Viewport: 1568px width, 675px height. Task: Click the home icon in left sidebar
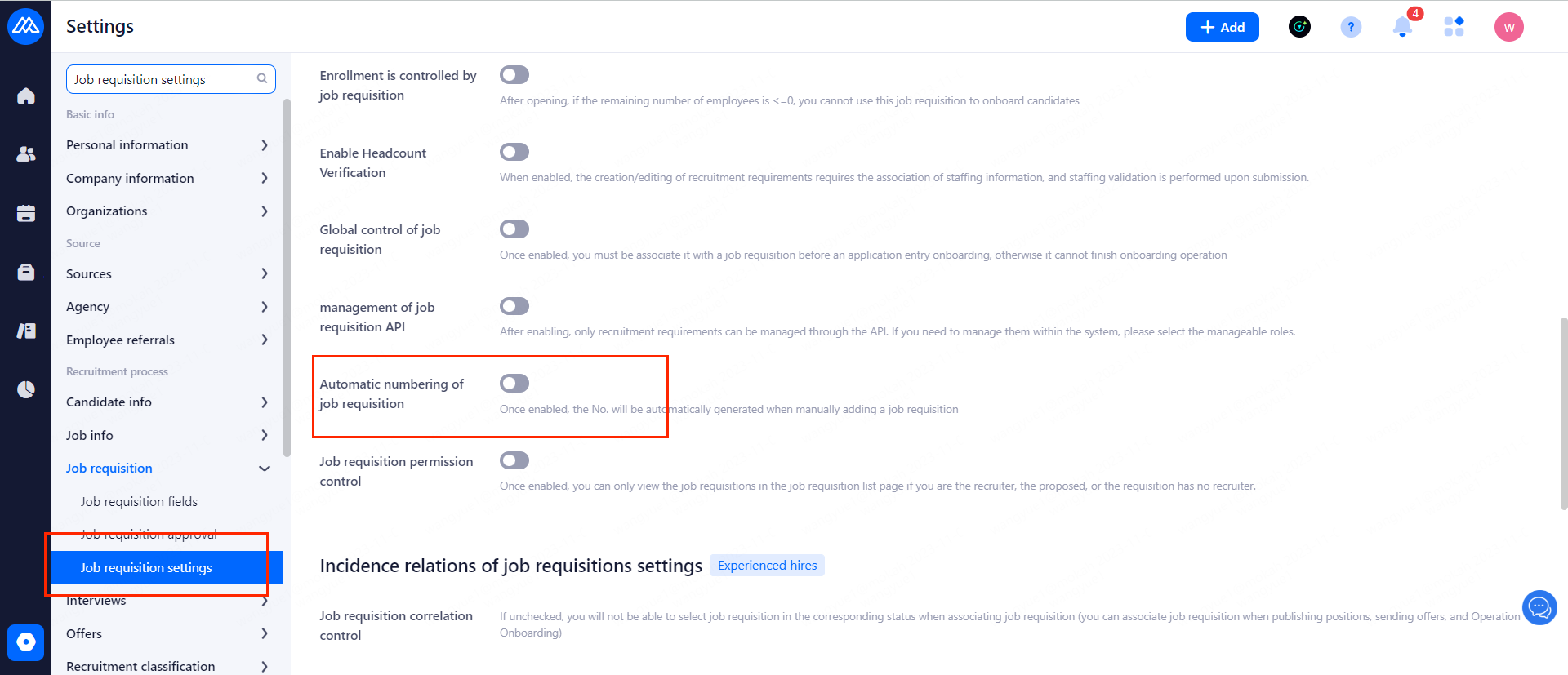click(26, 96)
